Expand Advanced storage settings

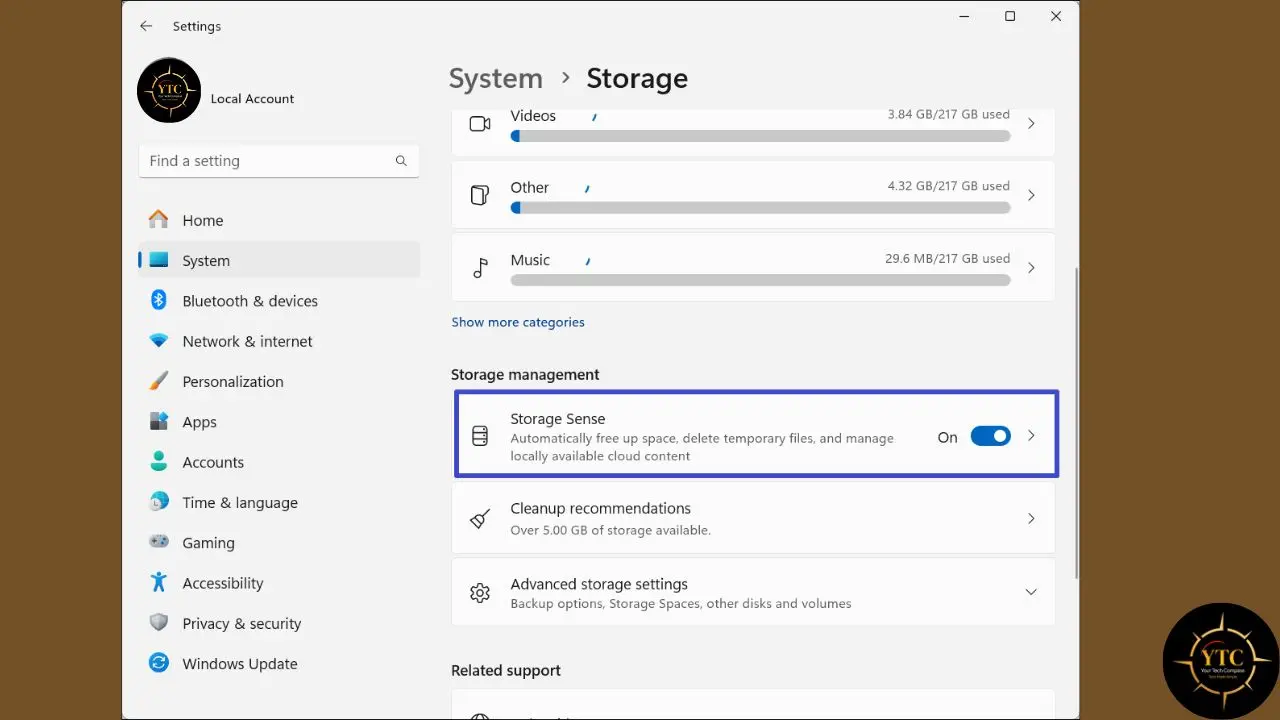[x=1031, y=592]
